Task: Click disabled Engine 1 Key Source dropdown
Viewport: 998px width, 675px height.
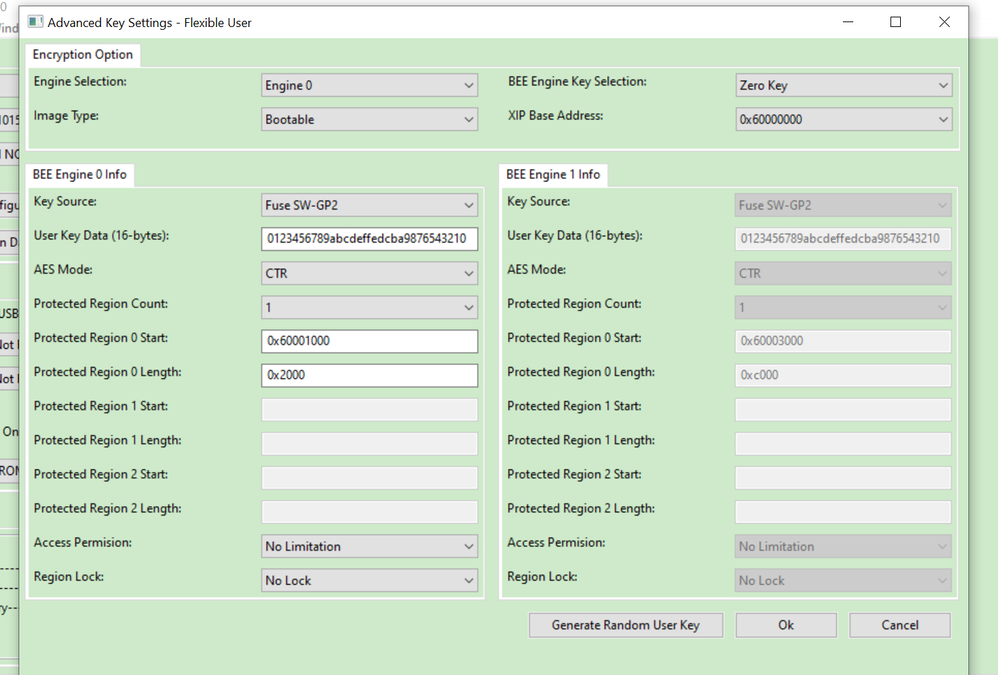Action: click(843, 205)
